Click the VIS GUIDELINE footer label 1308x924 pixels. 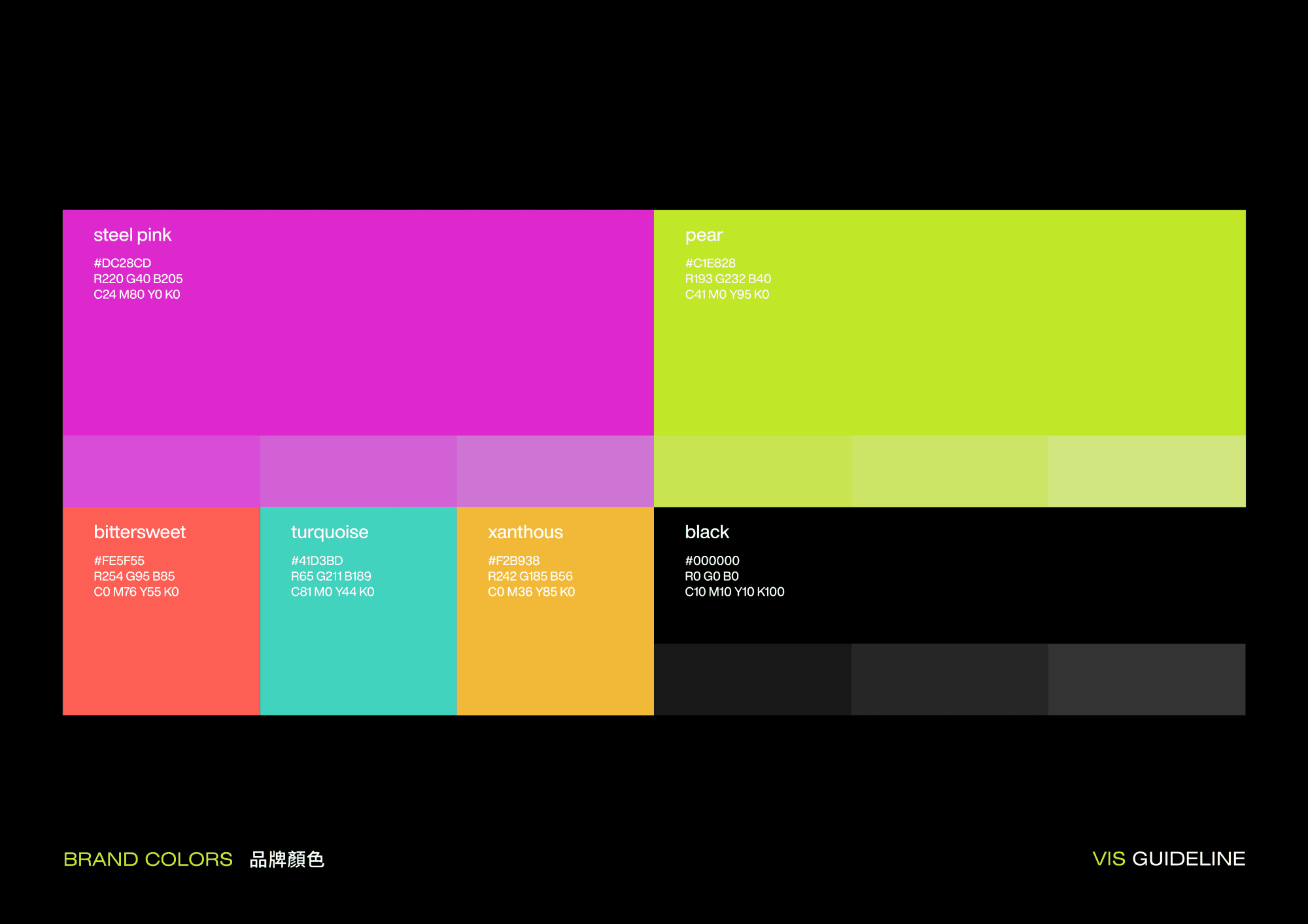1169,859
